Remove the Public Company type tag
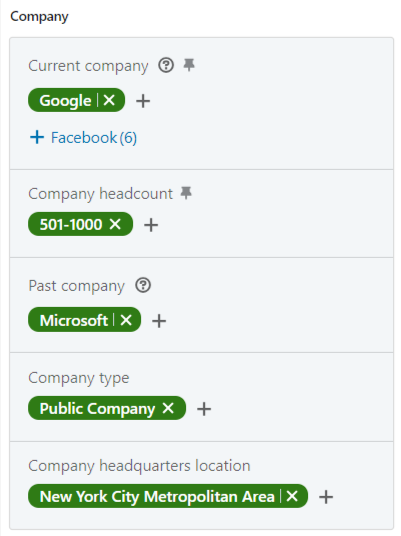Screen dimensions: 401x536 pos(168,408)
